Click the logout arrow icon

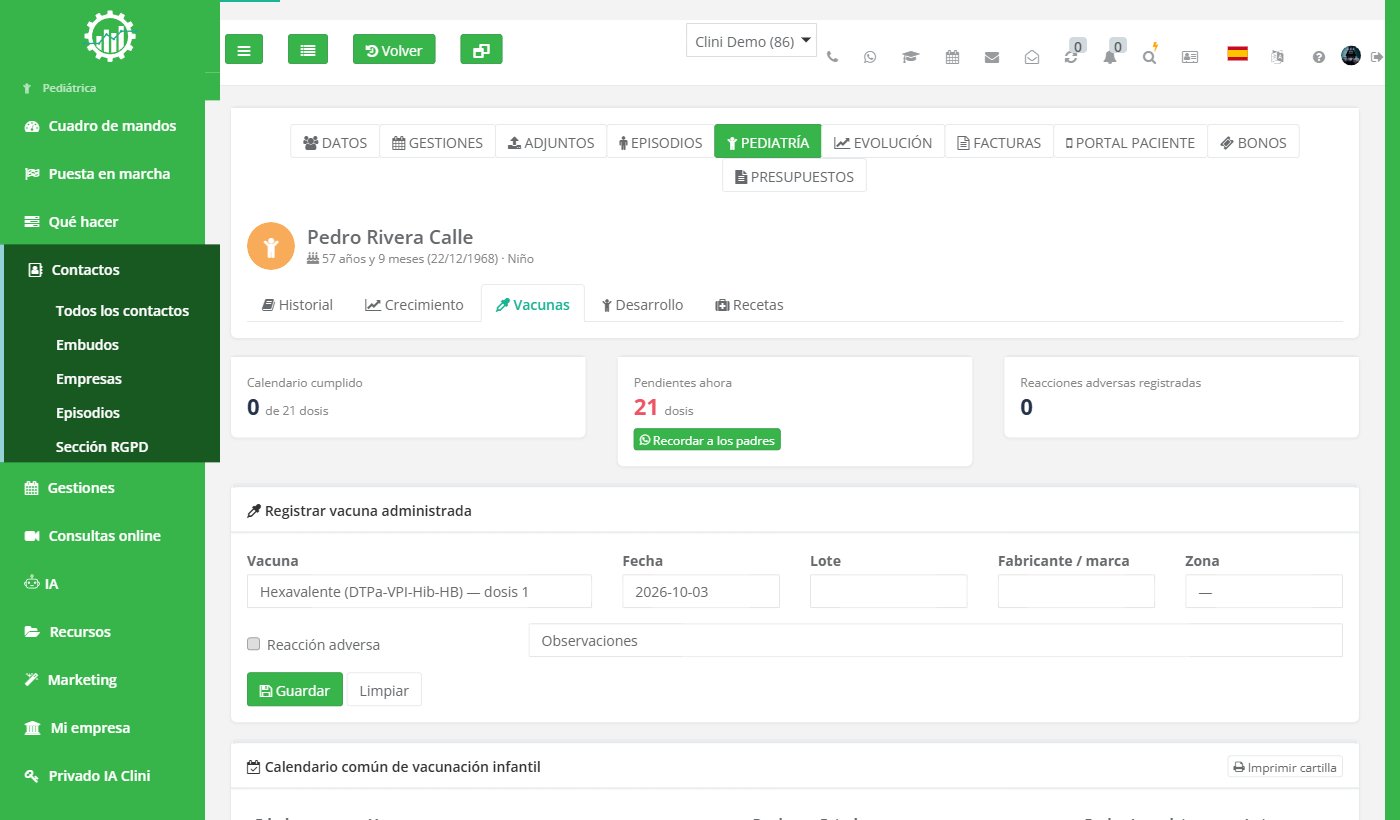click(1378, 57)
